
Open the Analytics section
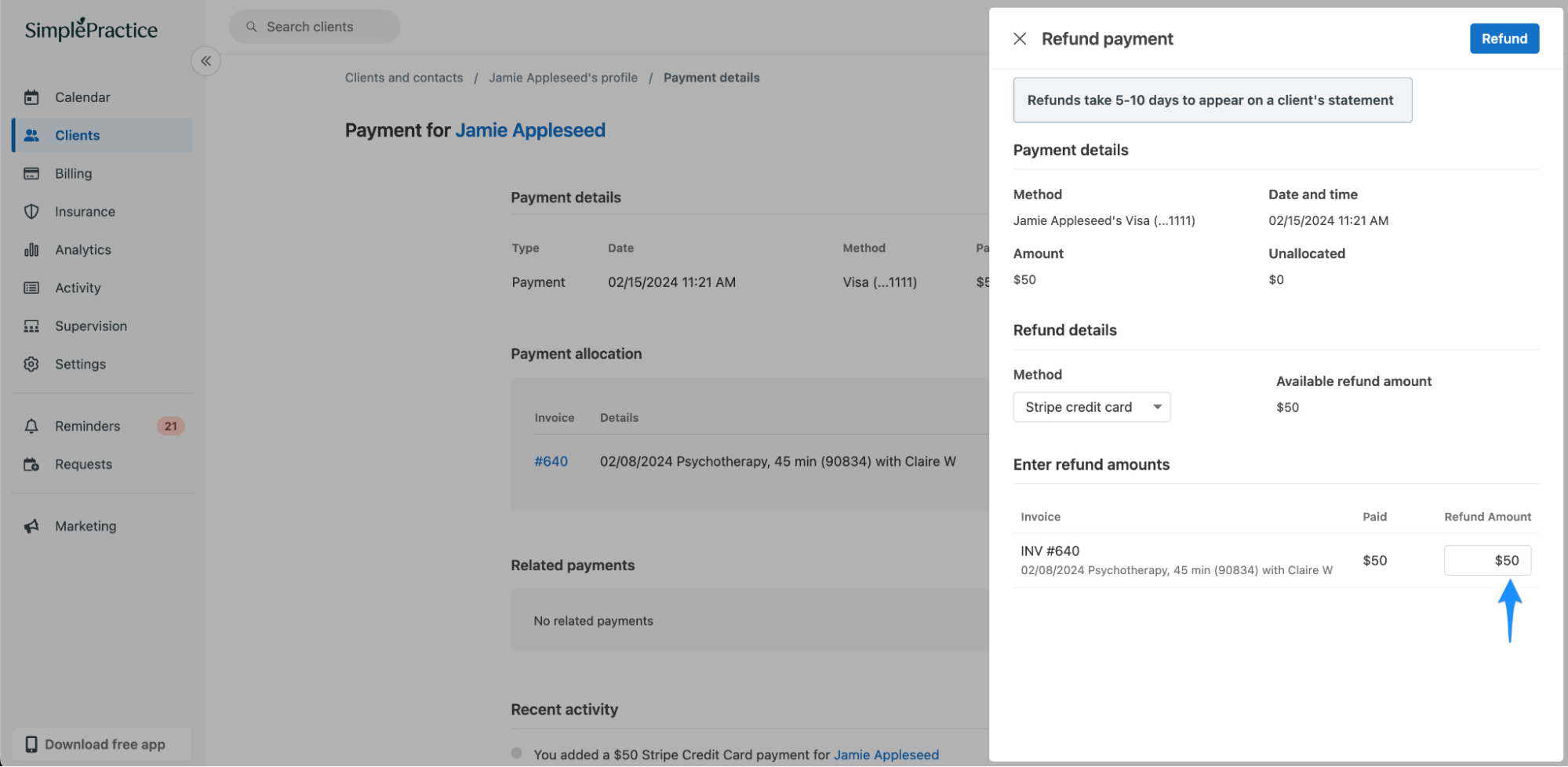(83, 249)
